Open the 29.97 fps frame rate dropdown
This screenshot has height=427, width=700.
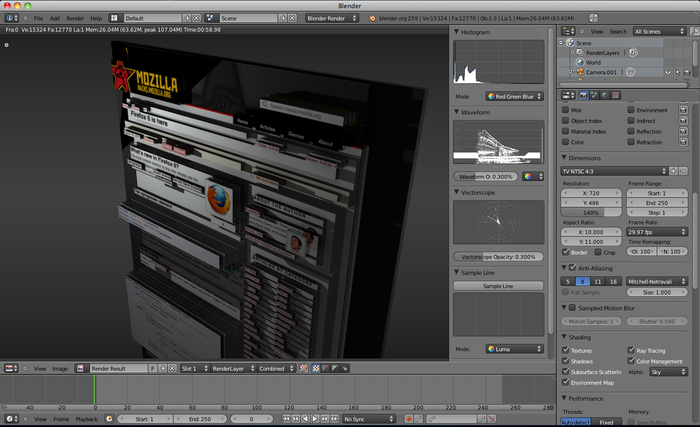(x=657, y=232)
